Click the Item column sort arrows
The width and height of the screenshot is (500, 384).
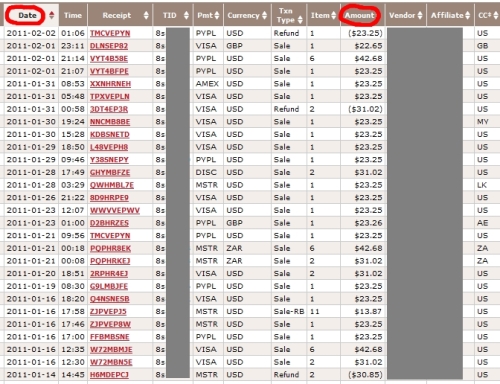tap(334, 15)
